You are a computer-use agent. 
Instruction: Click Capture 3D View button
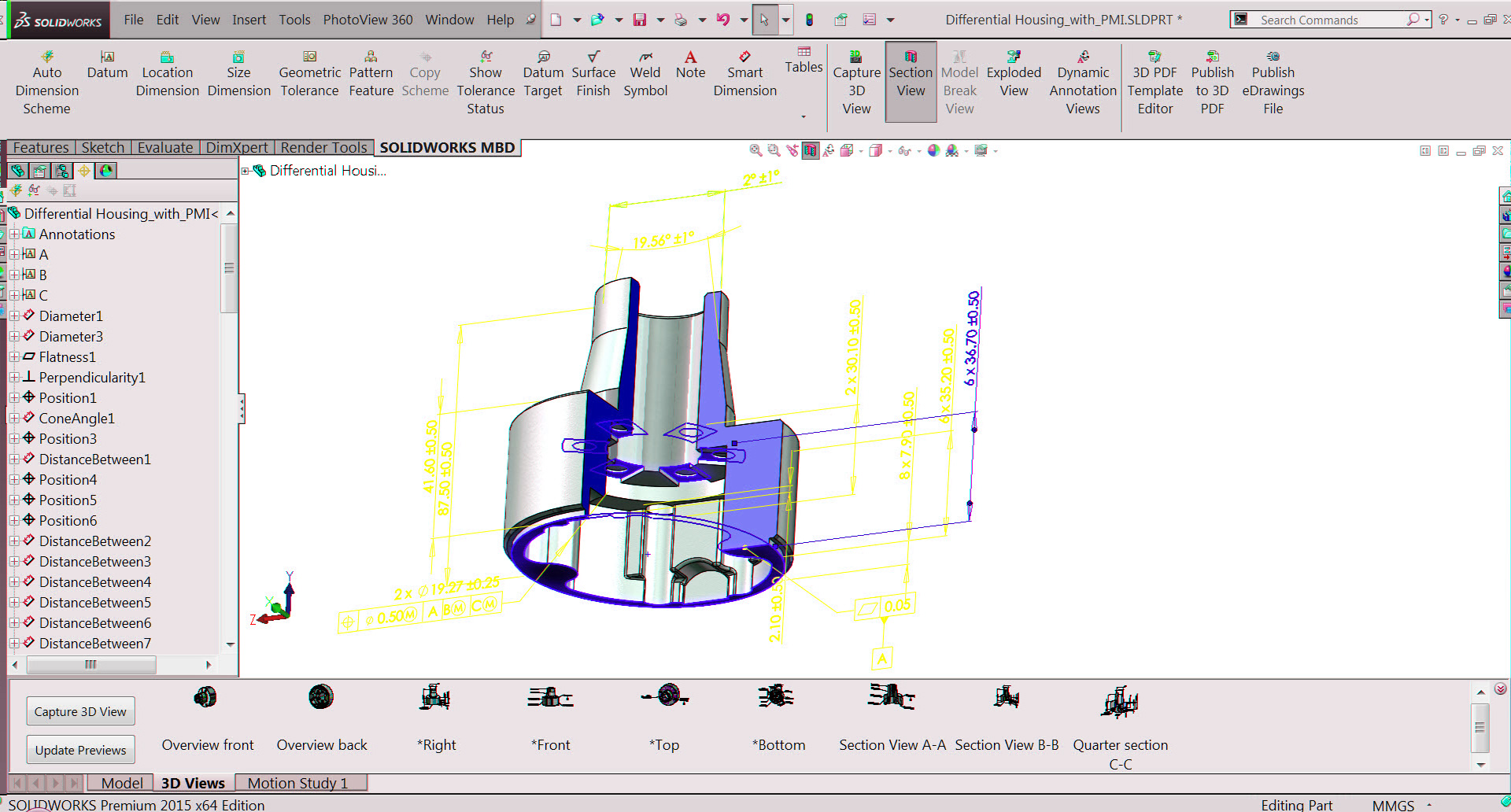coord(80,711)
